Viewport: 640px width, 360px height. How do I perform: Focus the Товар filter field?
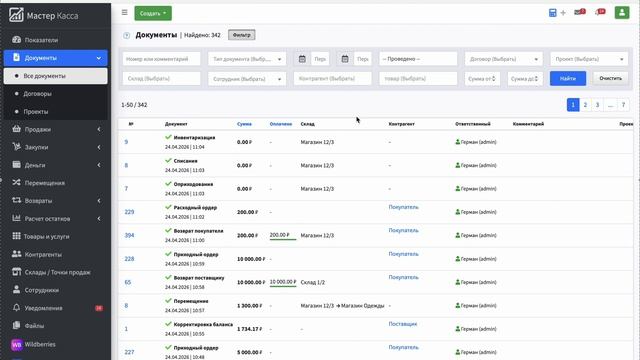(x=418, y=78)
